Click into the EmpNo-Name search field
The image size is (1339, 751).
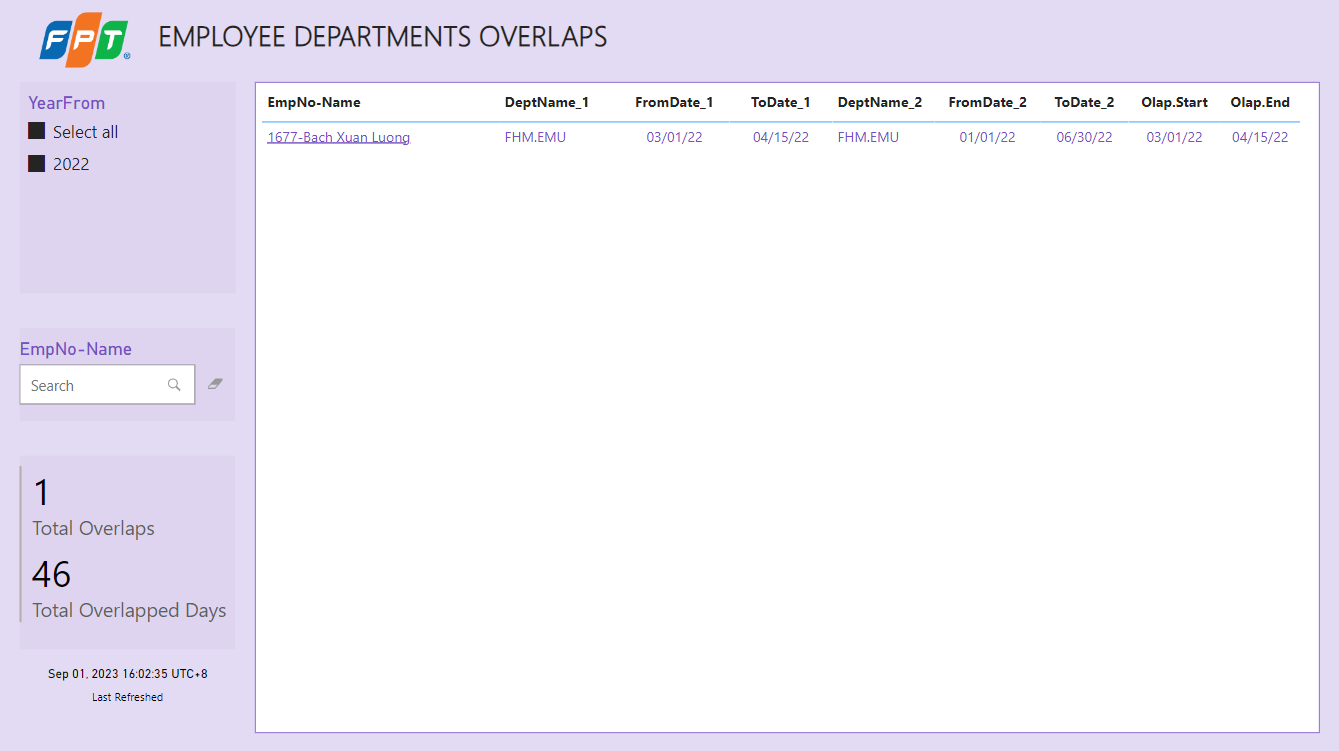click(90, 385)
